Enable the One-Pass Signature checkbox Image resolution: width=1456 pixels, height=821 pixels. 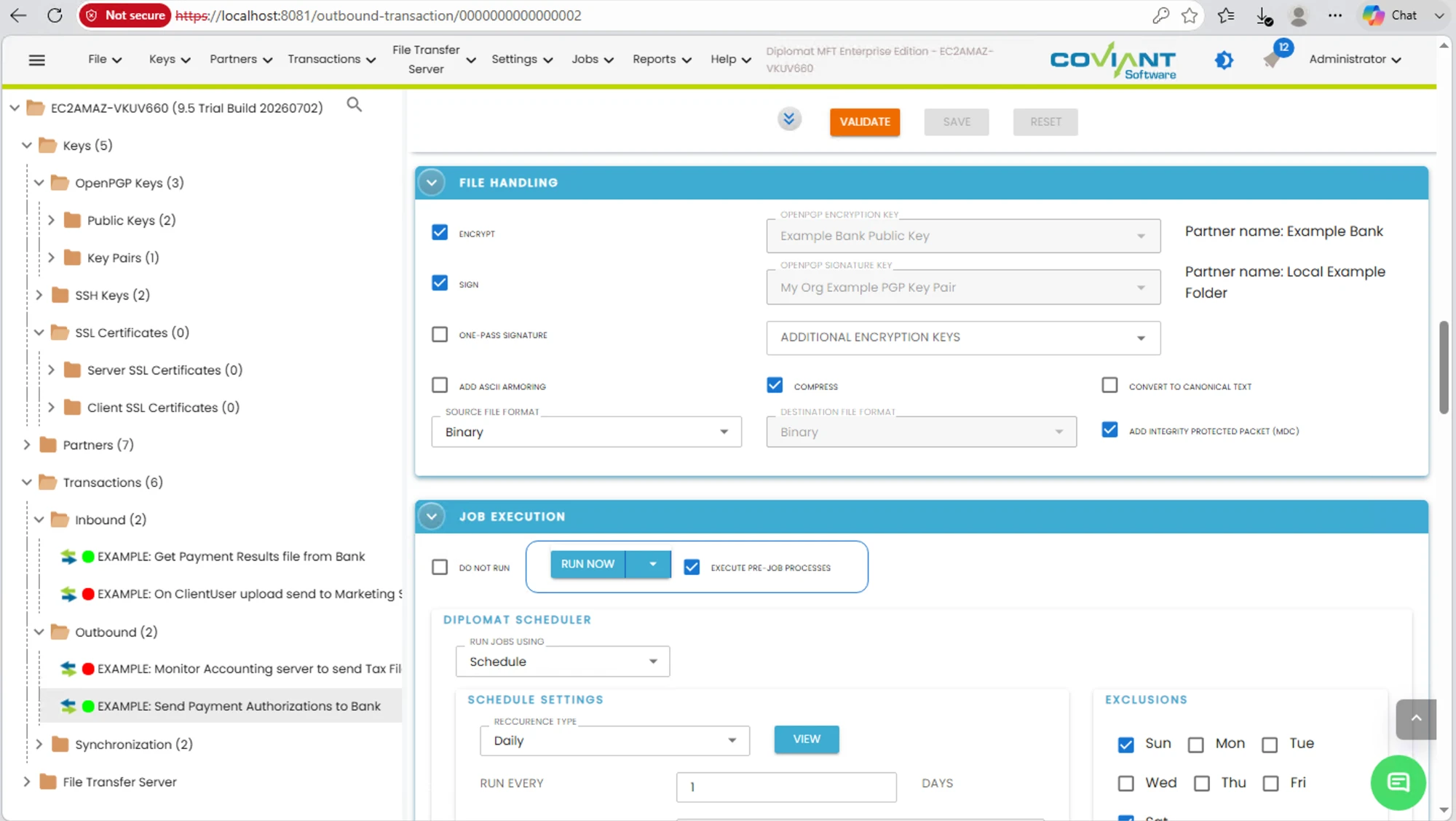click(x=440, y=335)
